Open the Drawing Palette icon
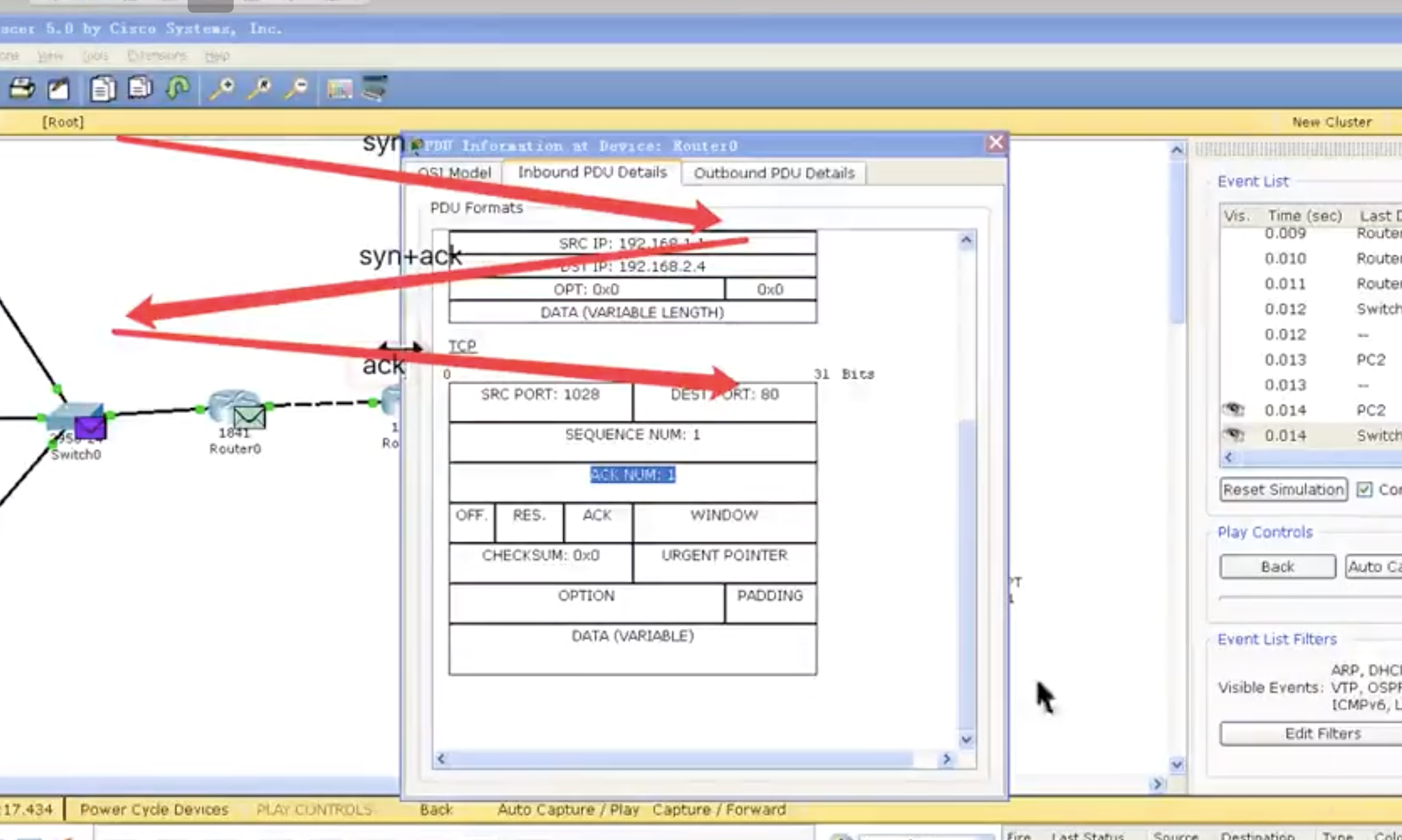The width and height of the screenshot is (1402, 840). click(339, 89)
